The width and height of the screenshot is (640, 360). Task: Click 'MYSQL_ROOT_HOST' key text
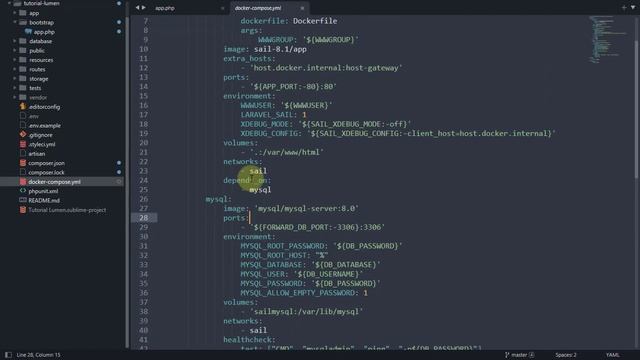[x=273, y=256]
